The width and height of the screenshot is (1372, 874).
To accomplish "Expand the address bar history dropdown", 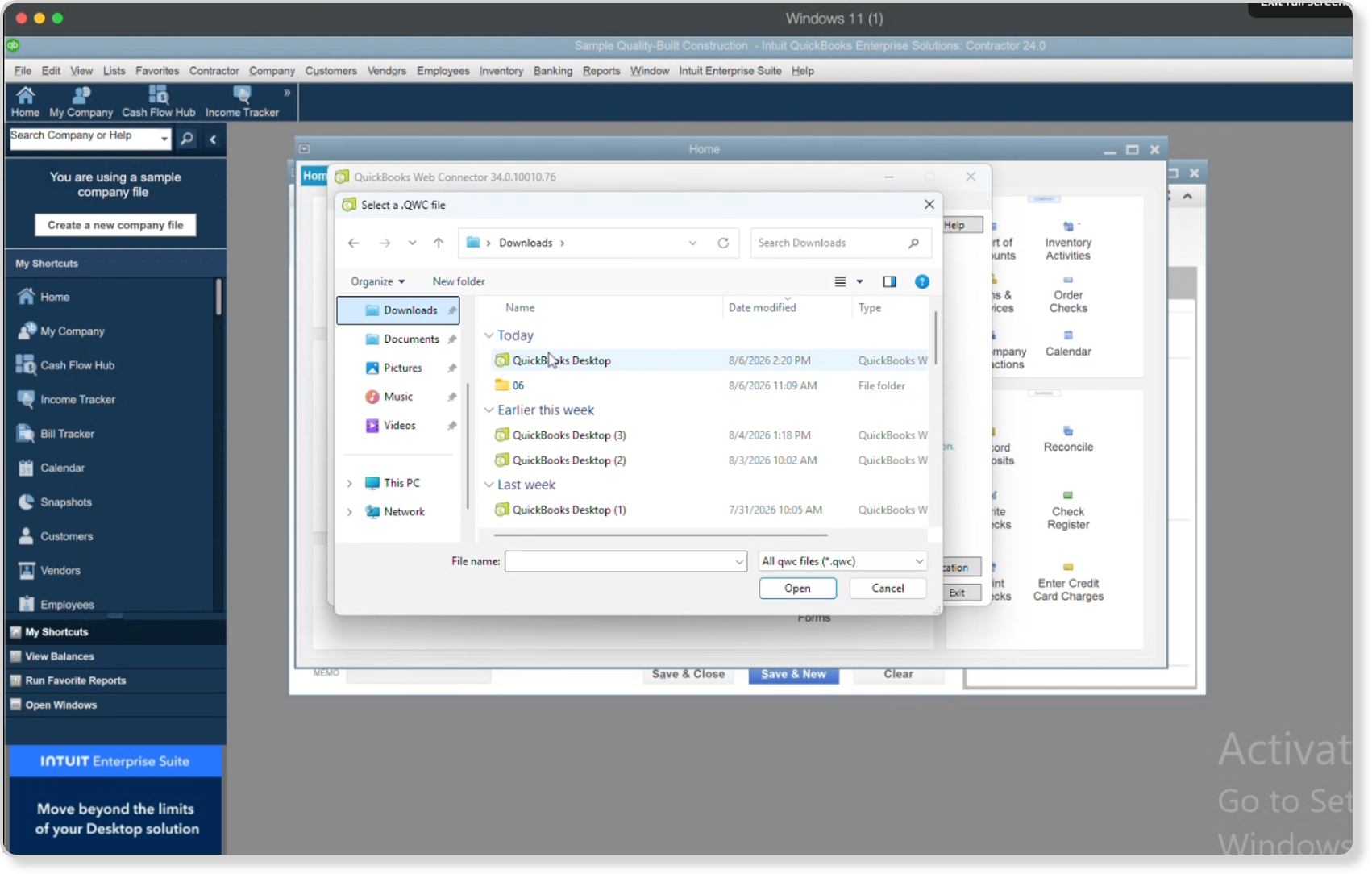I will [x=692, y=243].
